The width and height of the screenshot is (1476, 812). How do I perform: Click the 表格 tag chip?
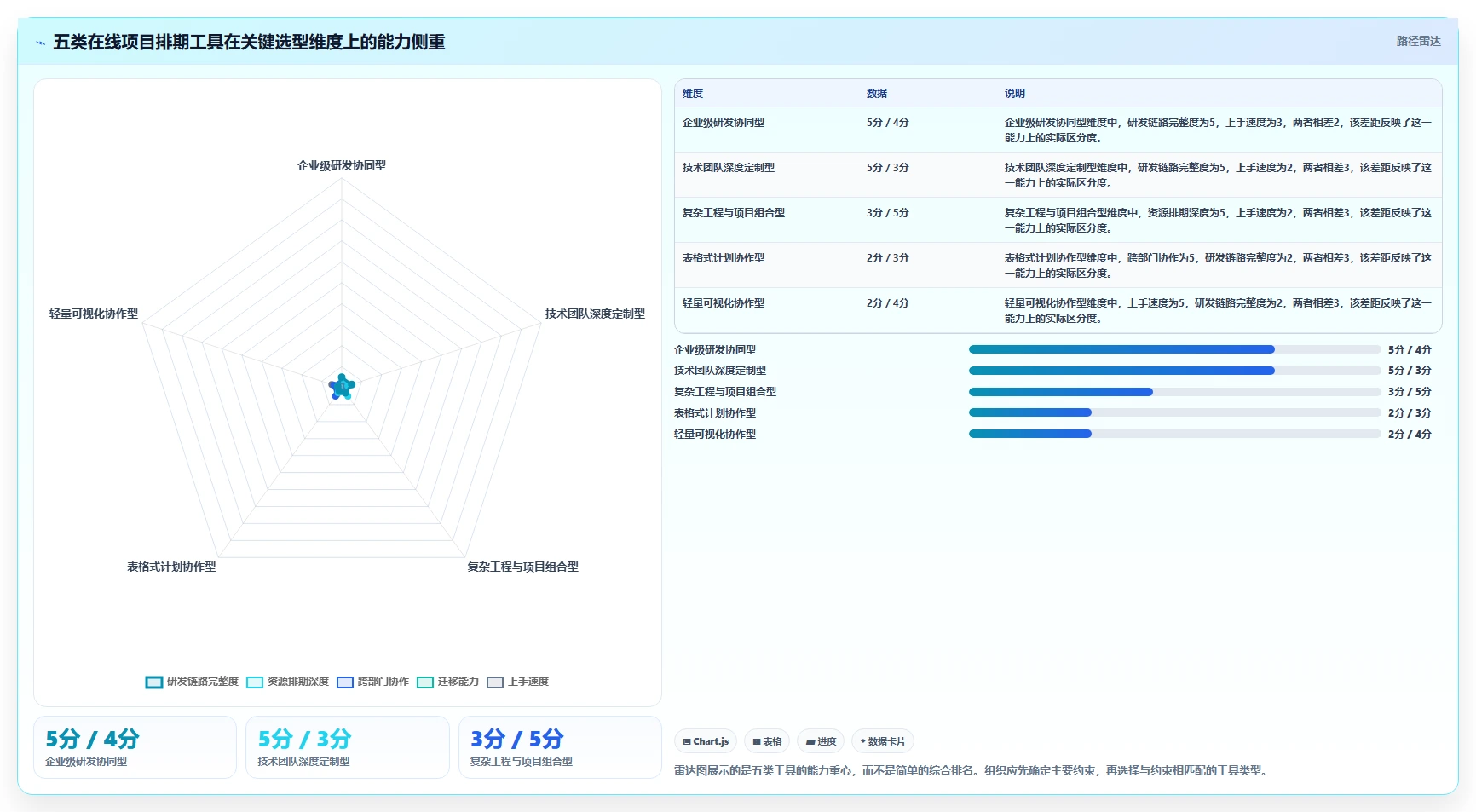(767, 741)
